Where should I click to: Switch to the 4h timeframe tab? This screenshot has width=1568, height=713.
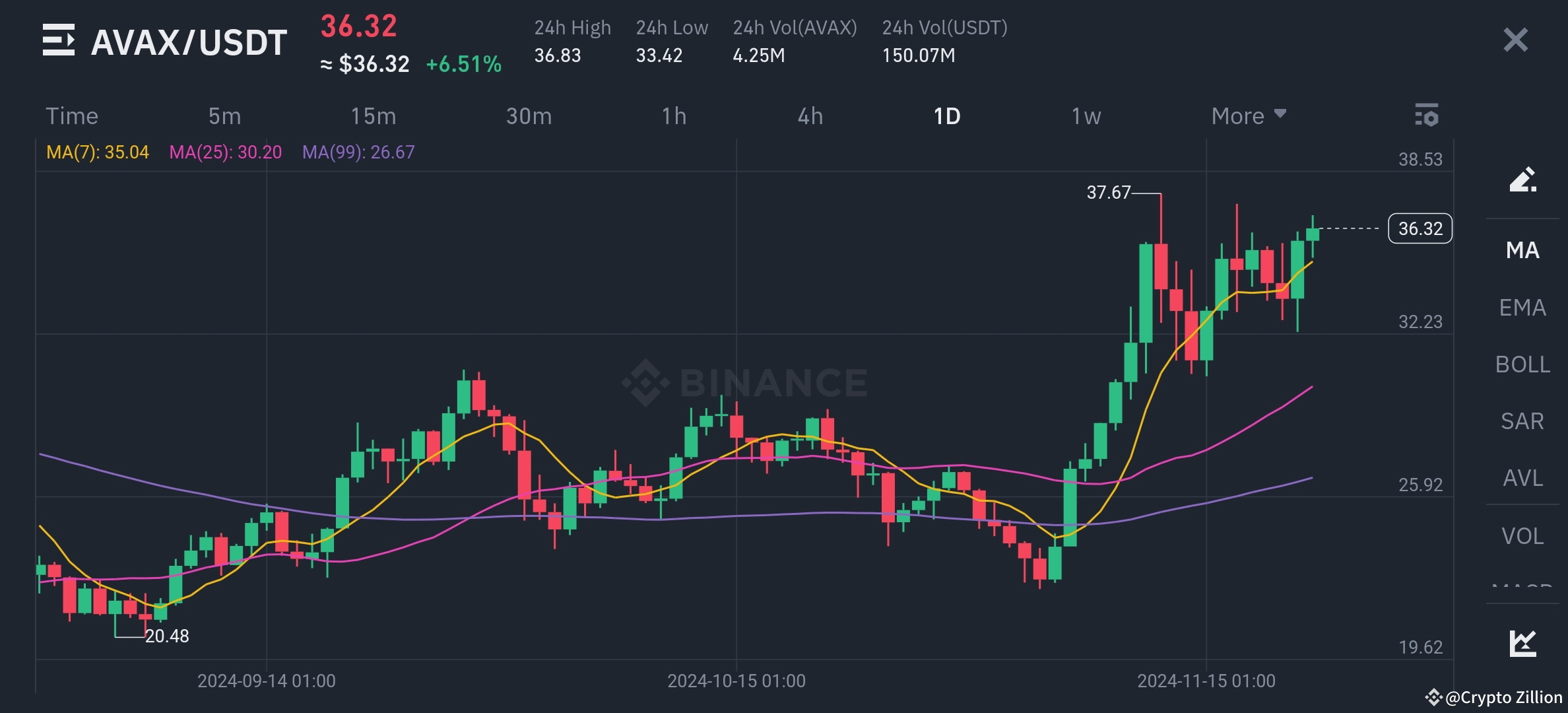click(811, 116)
